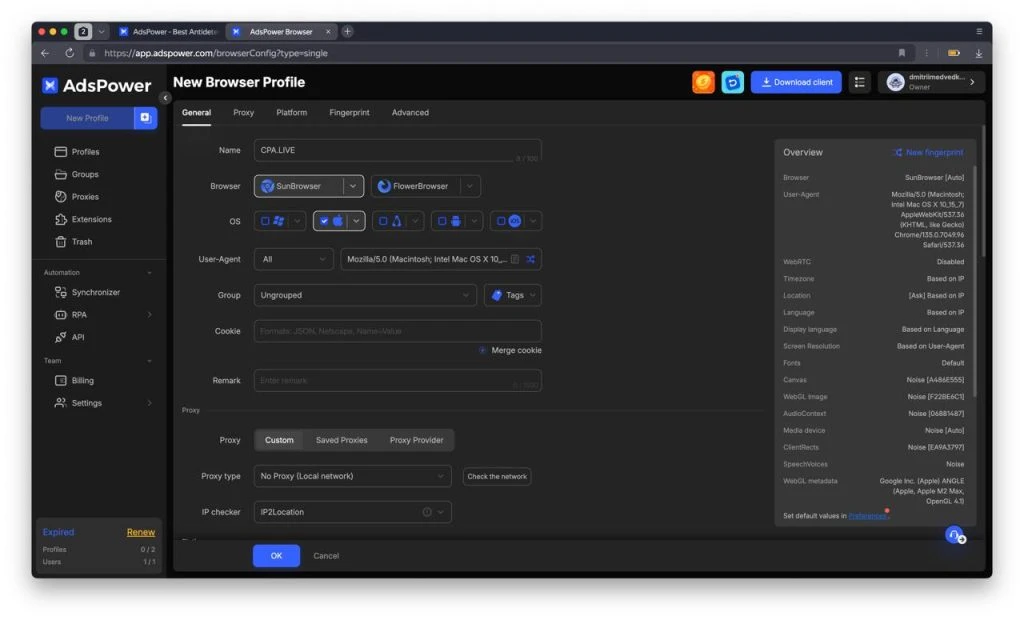Image resolution: width=1024 pixels, height=620 pixels.
Task: Select the Proxy Provider option
Action: pyautogui.click(x=417, y=440)
